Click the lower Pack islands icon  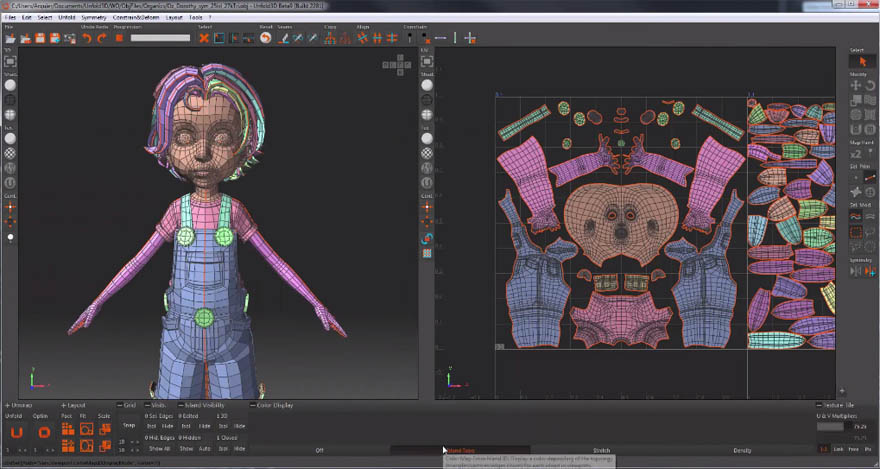tap(68, 446)
